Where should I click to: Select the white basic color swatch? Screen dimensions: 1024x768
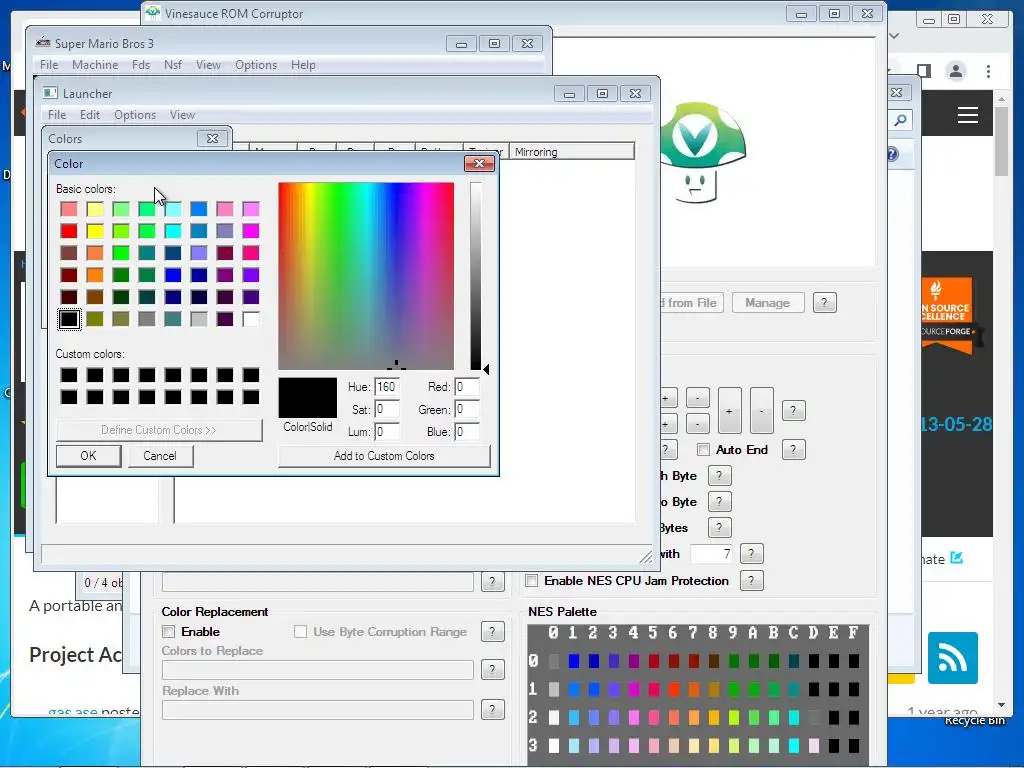click(251, 319)
